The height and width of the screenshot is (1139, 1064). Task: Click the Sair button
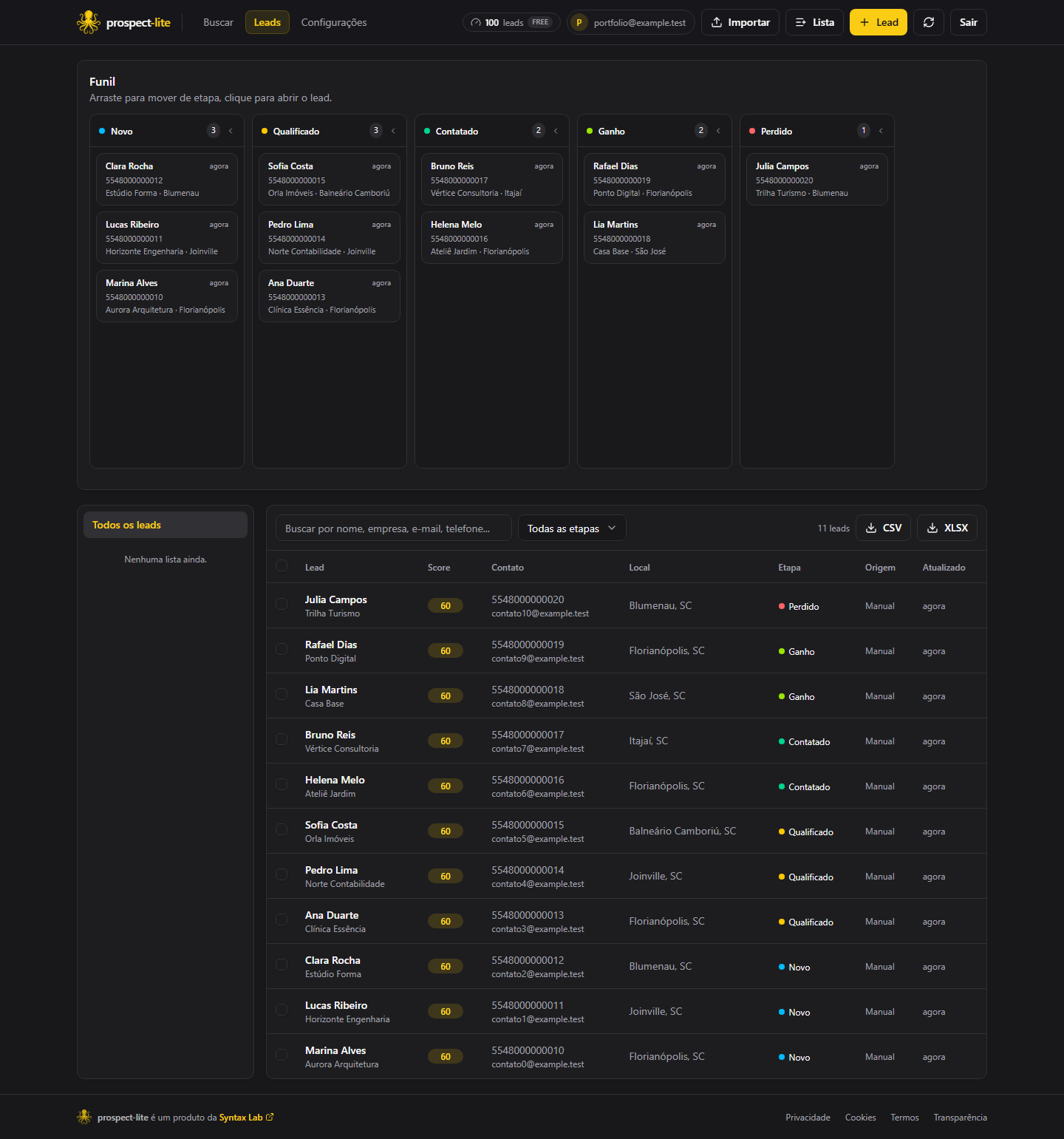(969, 22)
